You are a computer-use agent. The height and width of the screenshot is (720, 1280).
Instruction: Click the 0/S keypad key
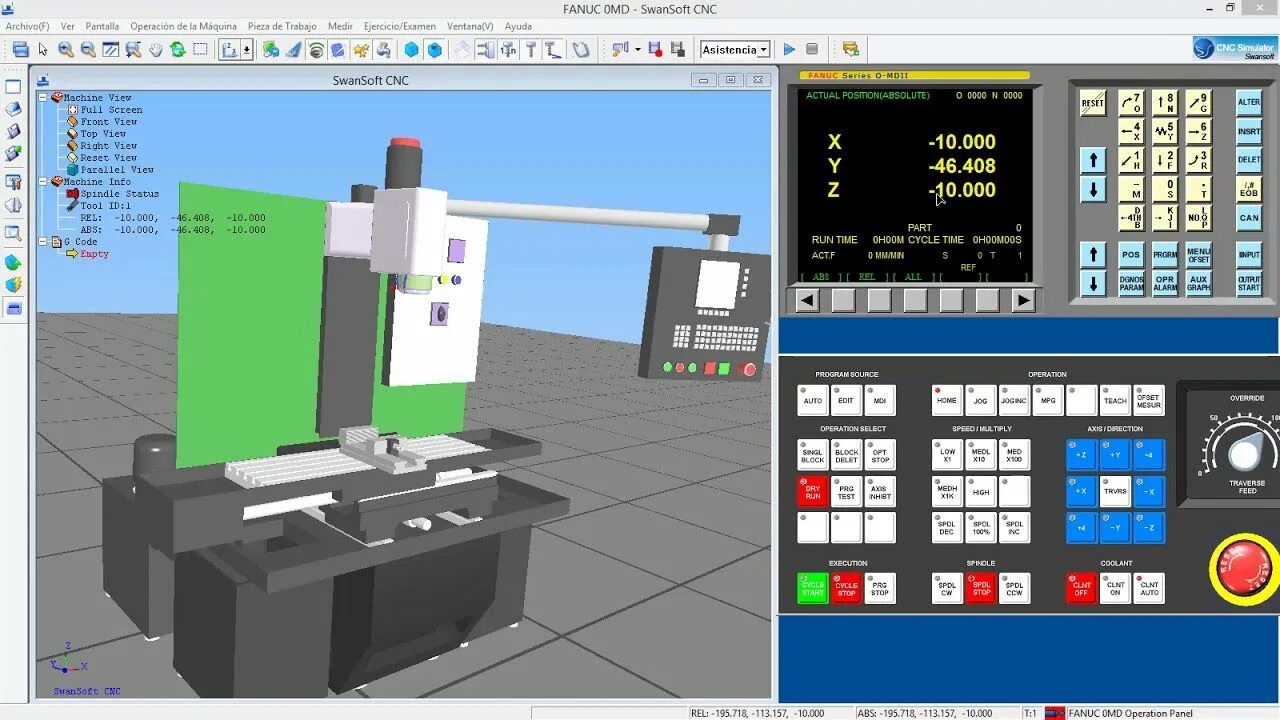click(x=1165, y=189)
